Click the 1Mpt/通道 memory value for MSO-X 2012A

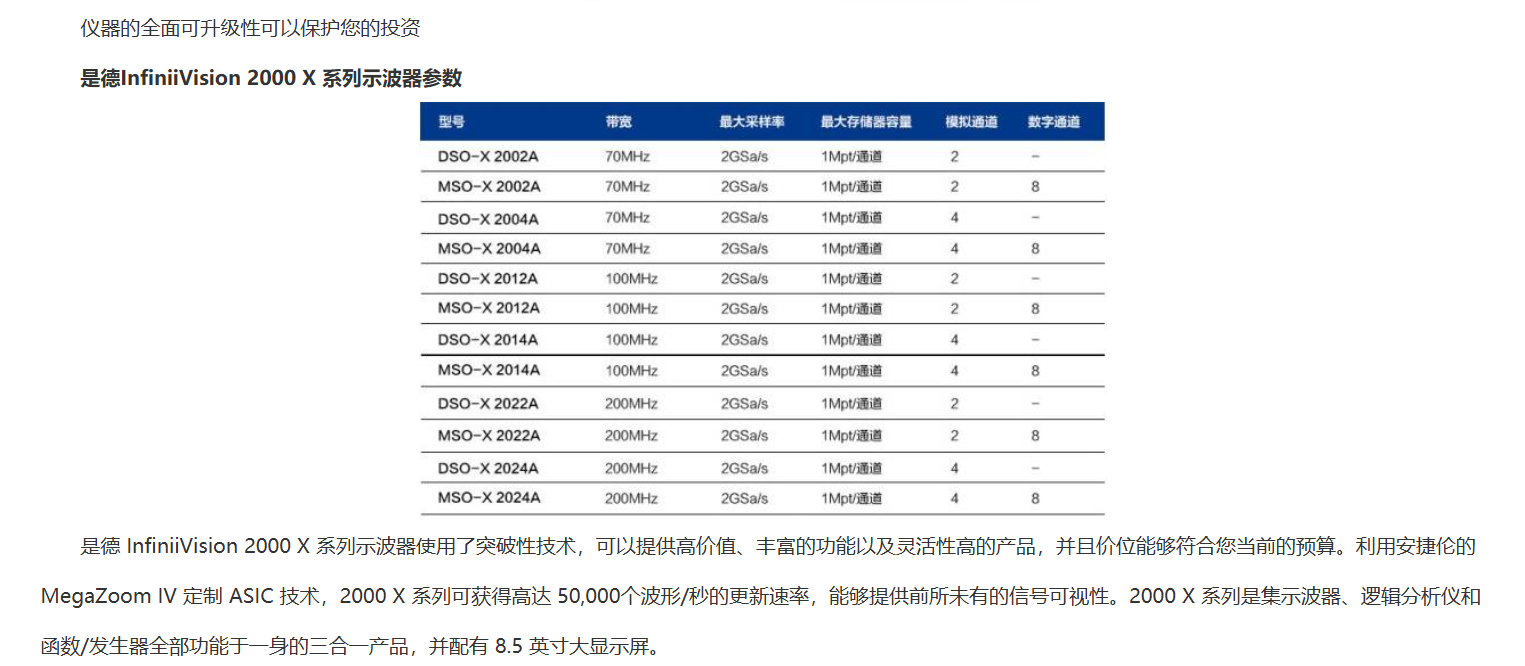852,308
